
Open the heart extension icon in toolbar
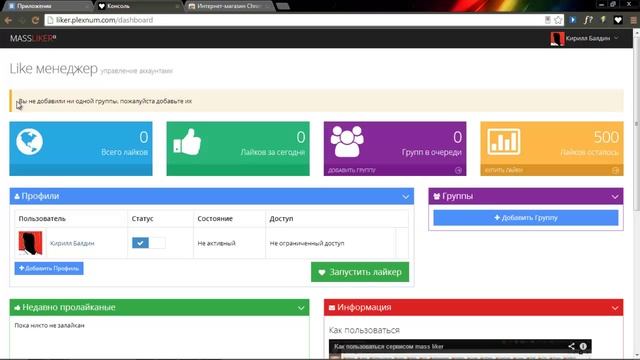tap(618, 20)
